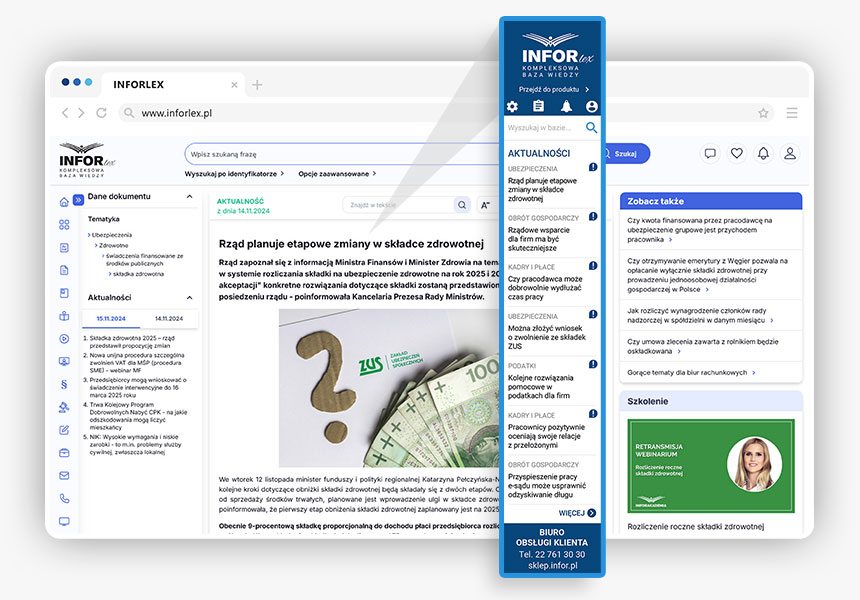Select the gift box icon in the sidebar
This screenshot has height=600, width=860.
[x=64, y=316]
